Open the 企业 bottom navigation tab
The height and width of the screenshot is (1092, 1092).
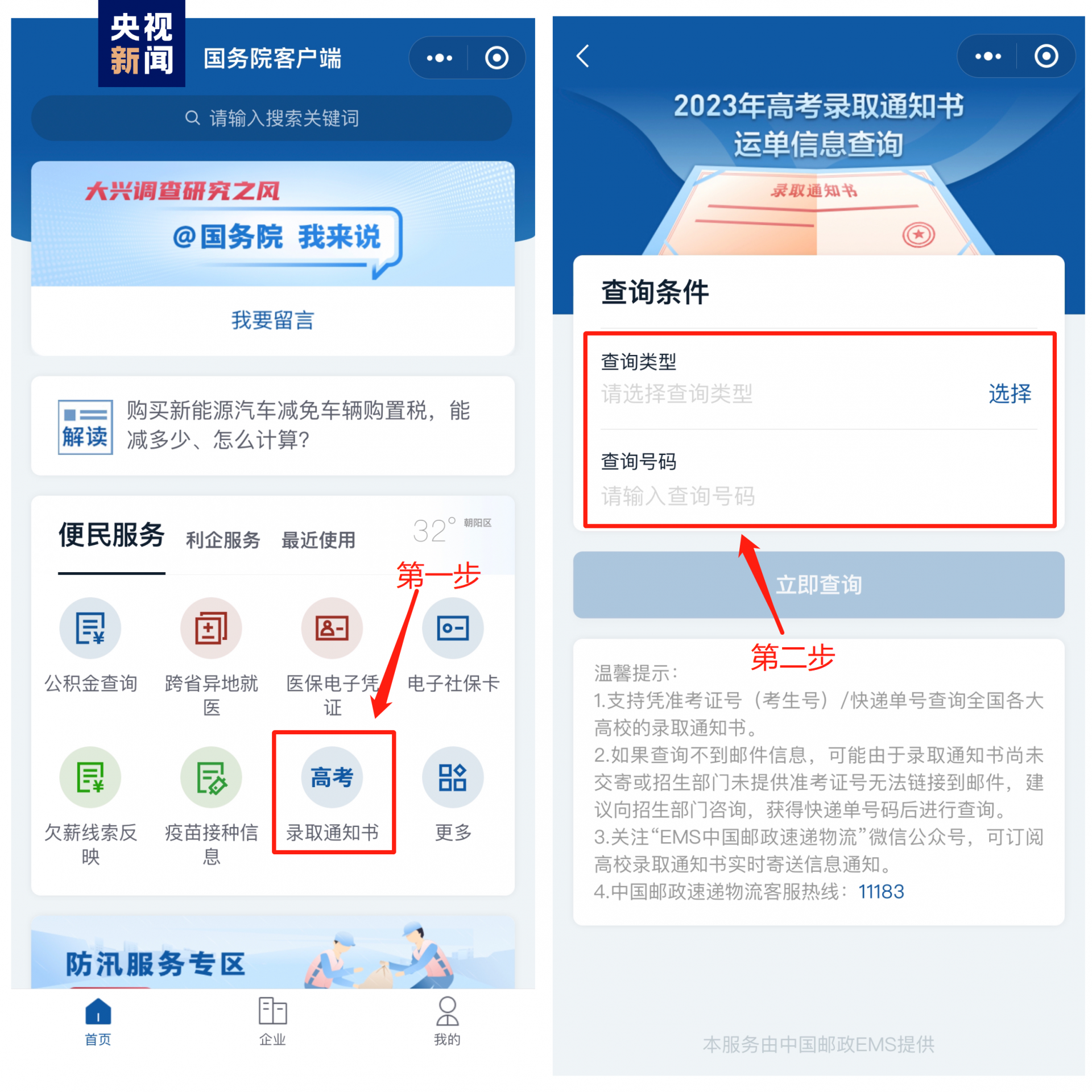pyautogui.click(x=272, y=1021)
